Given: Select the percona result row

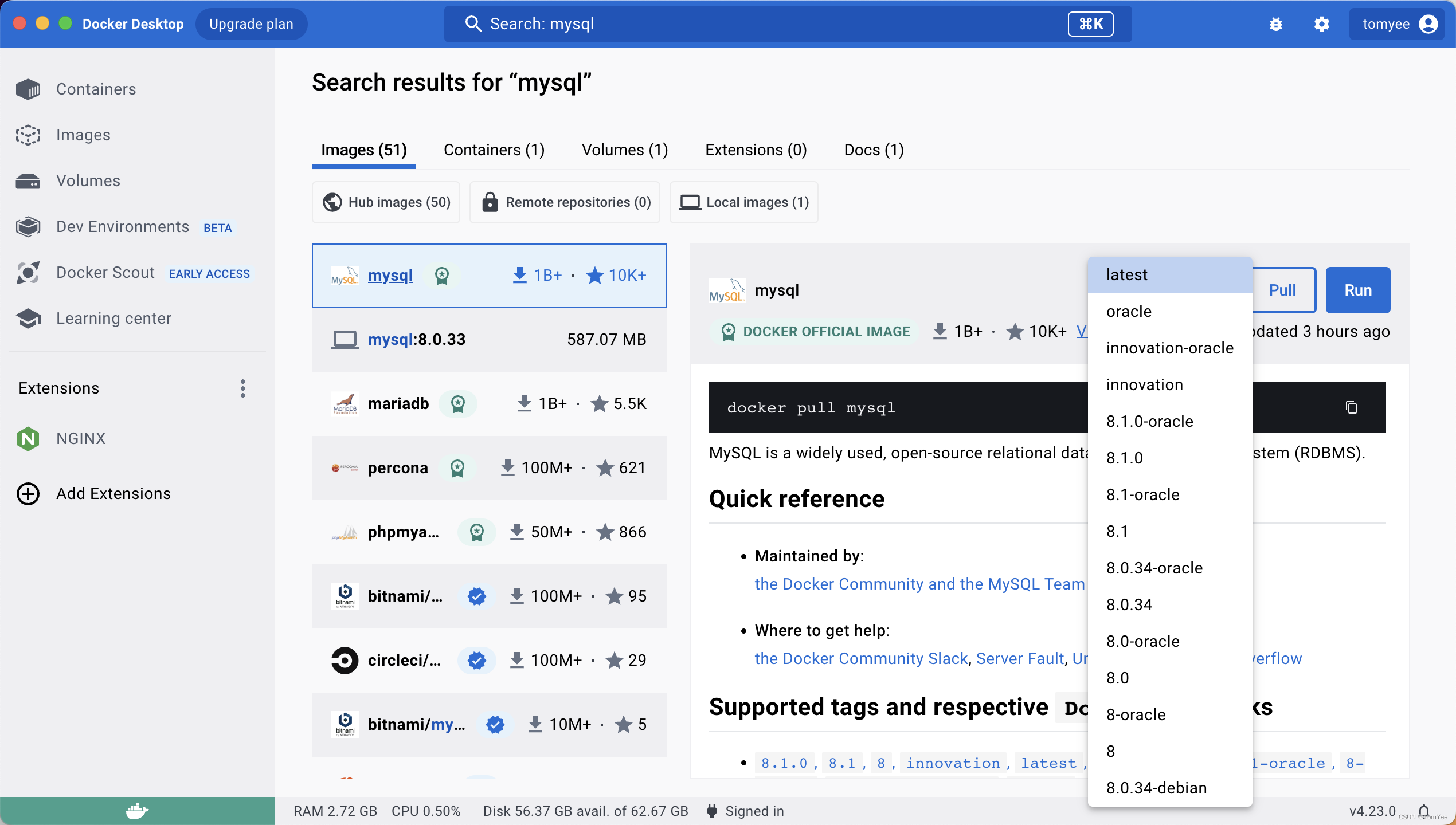Looking at the screenshot, I should 489,468.
